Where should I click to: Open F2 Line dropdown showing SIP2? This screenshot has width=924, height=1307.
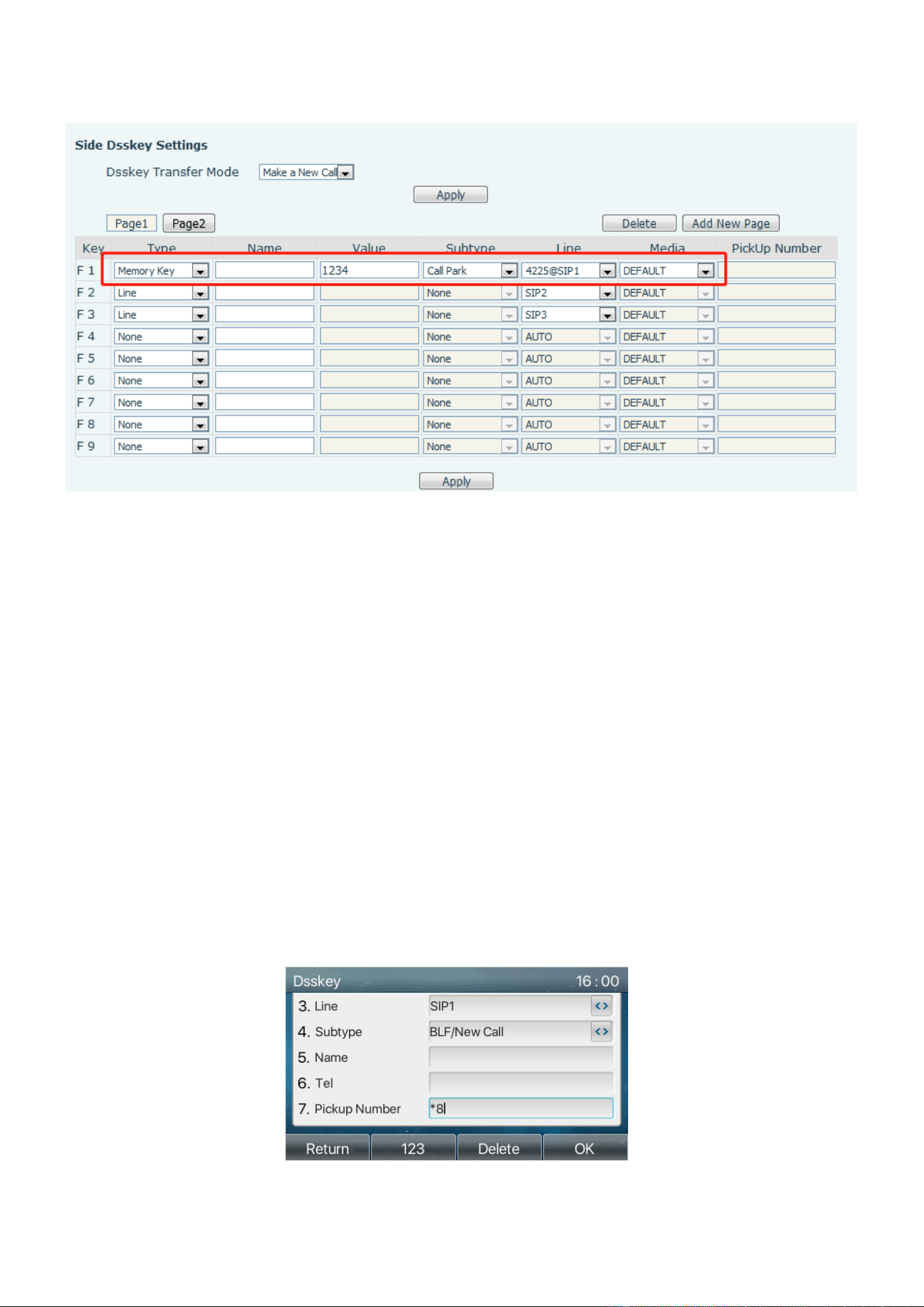coord(569,293)
